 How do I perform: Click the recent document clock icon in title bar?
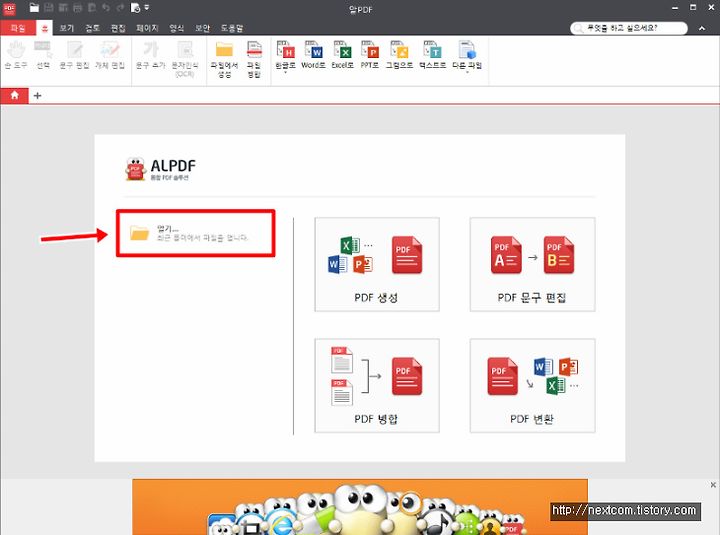(x=135, y=7)
